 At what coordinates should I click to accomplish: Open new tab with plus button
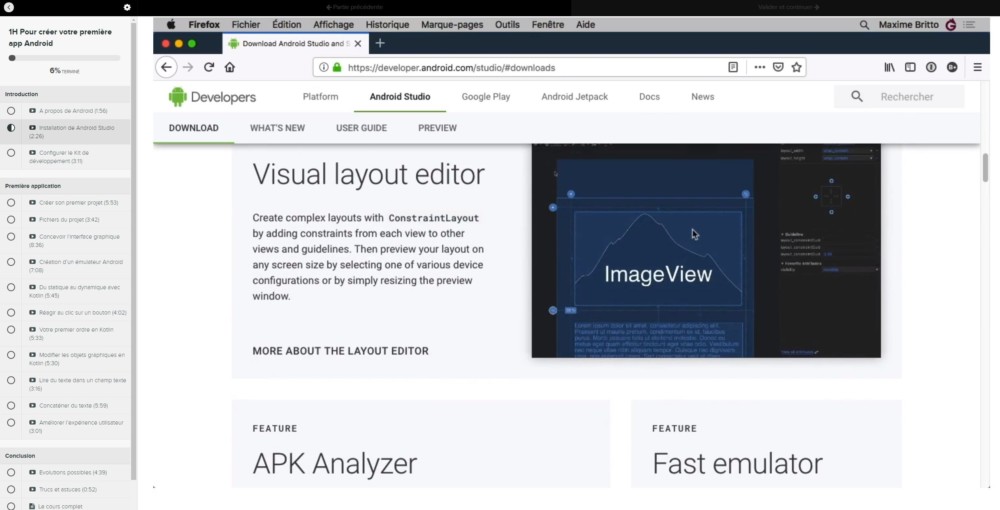coord(379,43)
